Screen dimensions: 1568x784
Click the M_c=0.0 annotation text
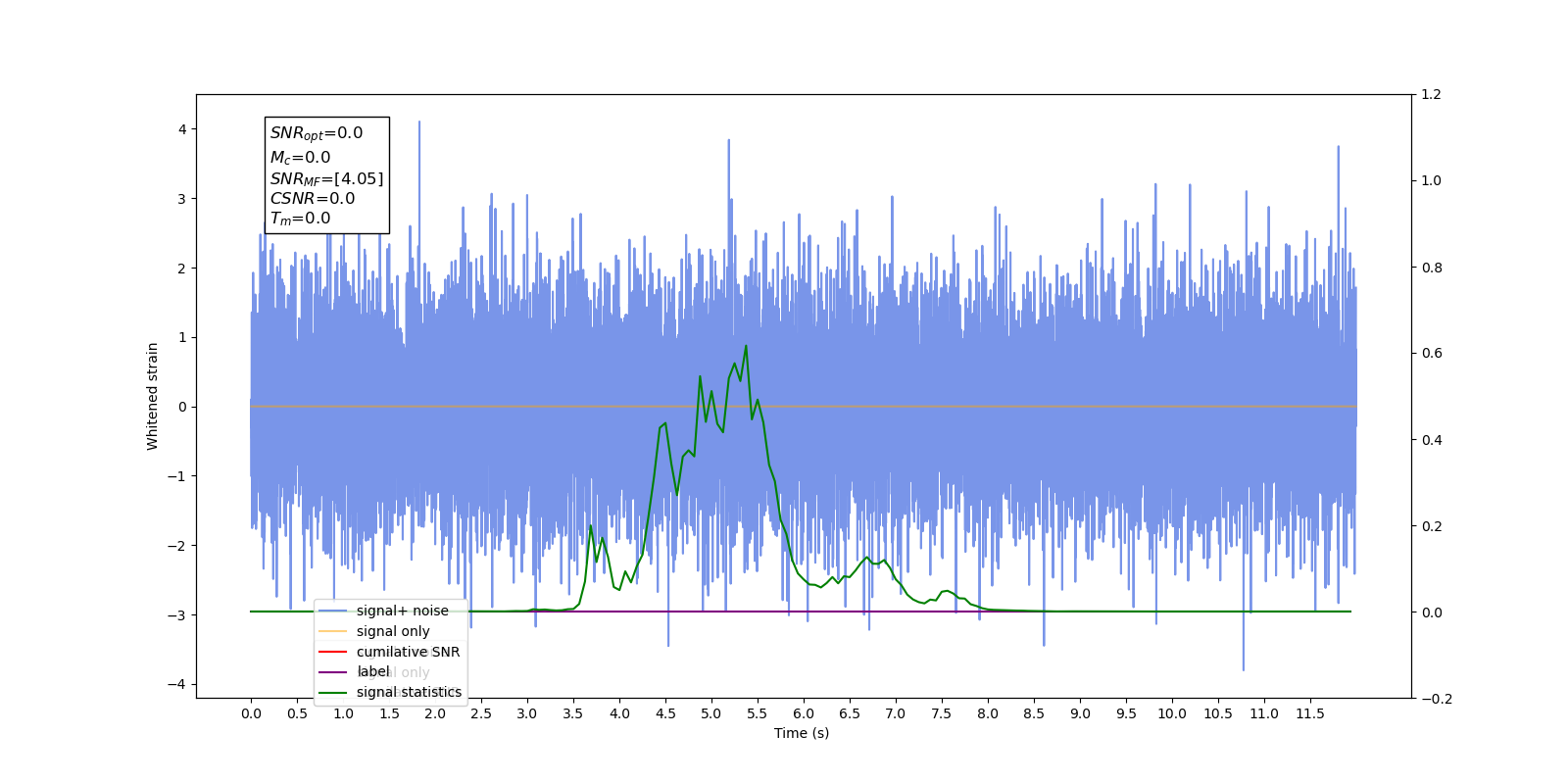tap(300, 157)
